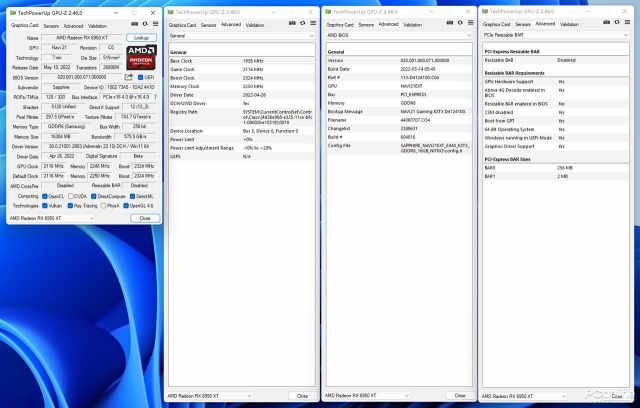
Task: Click the AMD Radeon logo image
Action: [141, 58]
